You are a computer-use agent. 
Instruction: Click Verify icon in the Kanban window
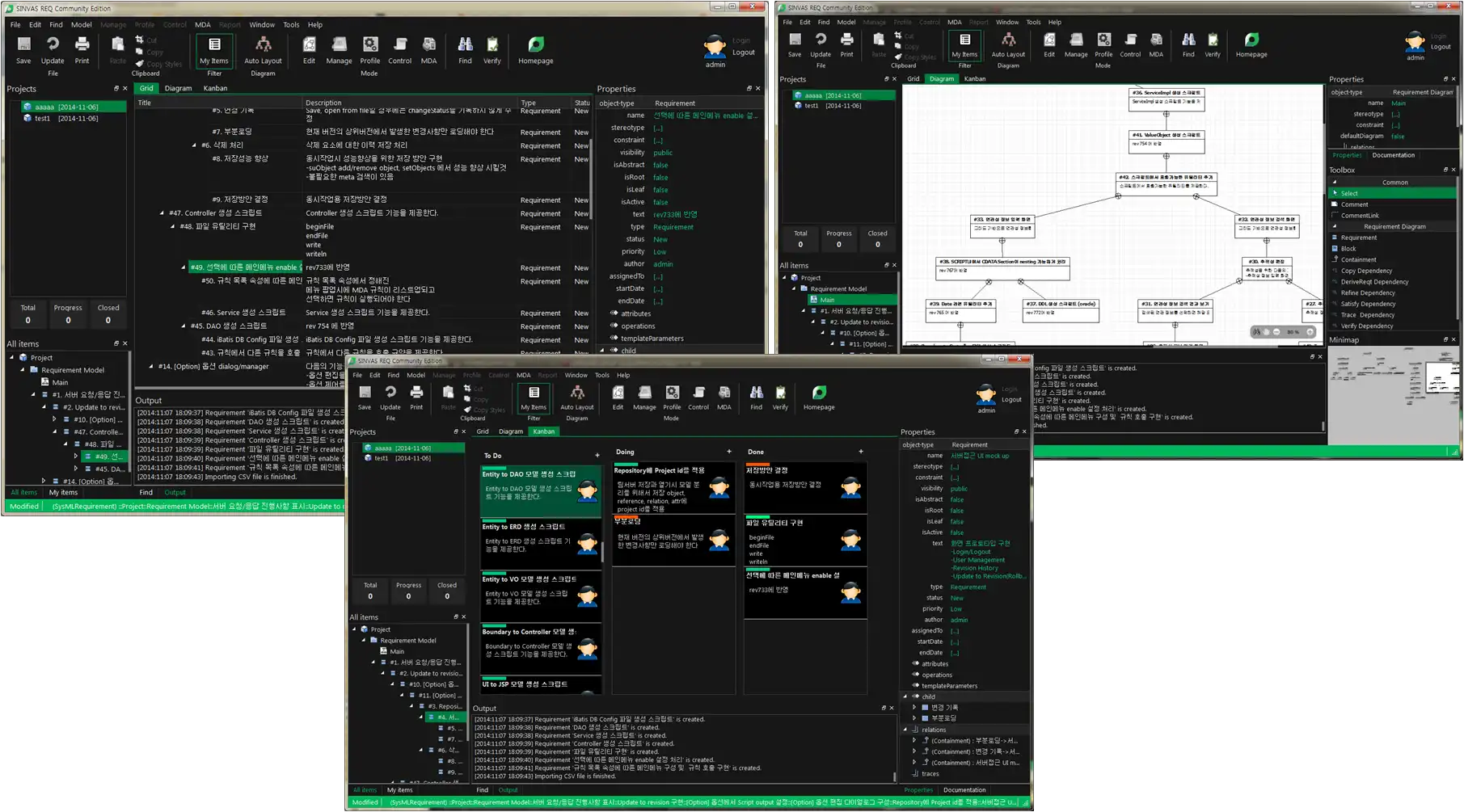[x=780, y=397]
